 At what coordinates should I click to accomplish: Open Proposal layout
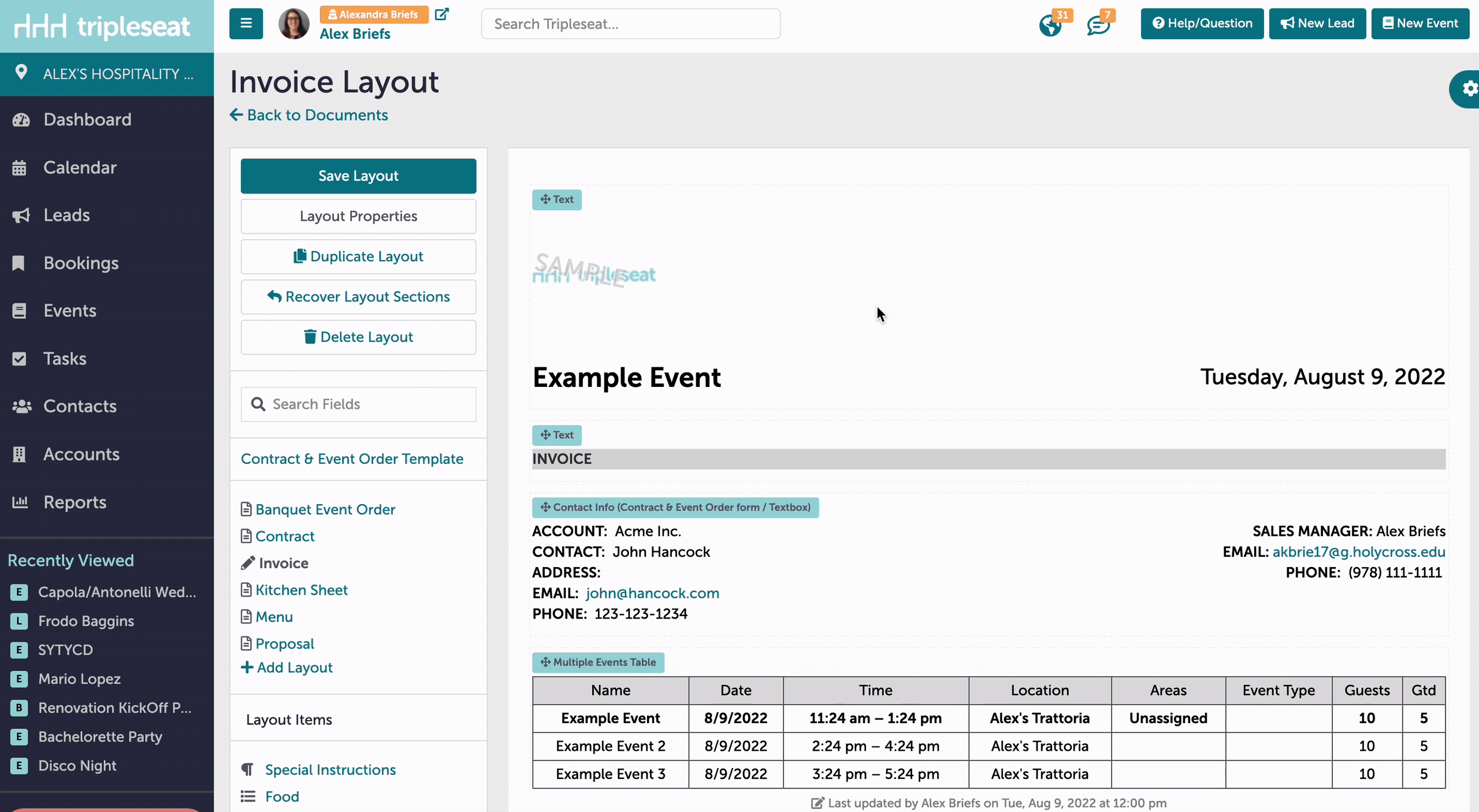point(285,644)
